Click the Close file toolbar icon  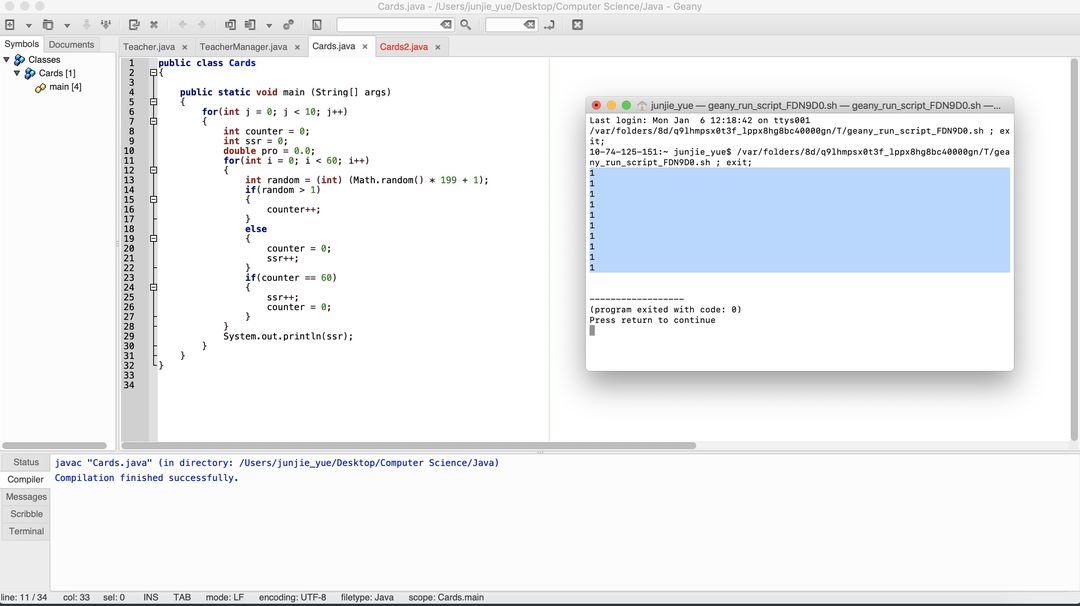click(154, 25)
